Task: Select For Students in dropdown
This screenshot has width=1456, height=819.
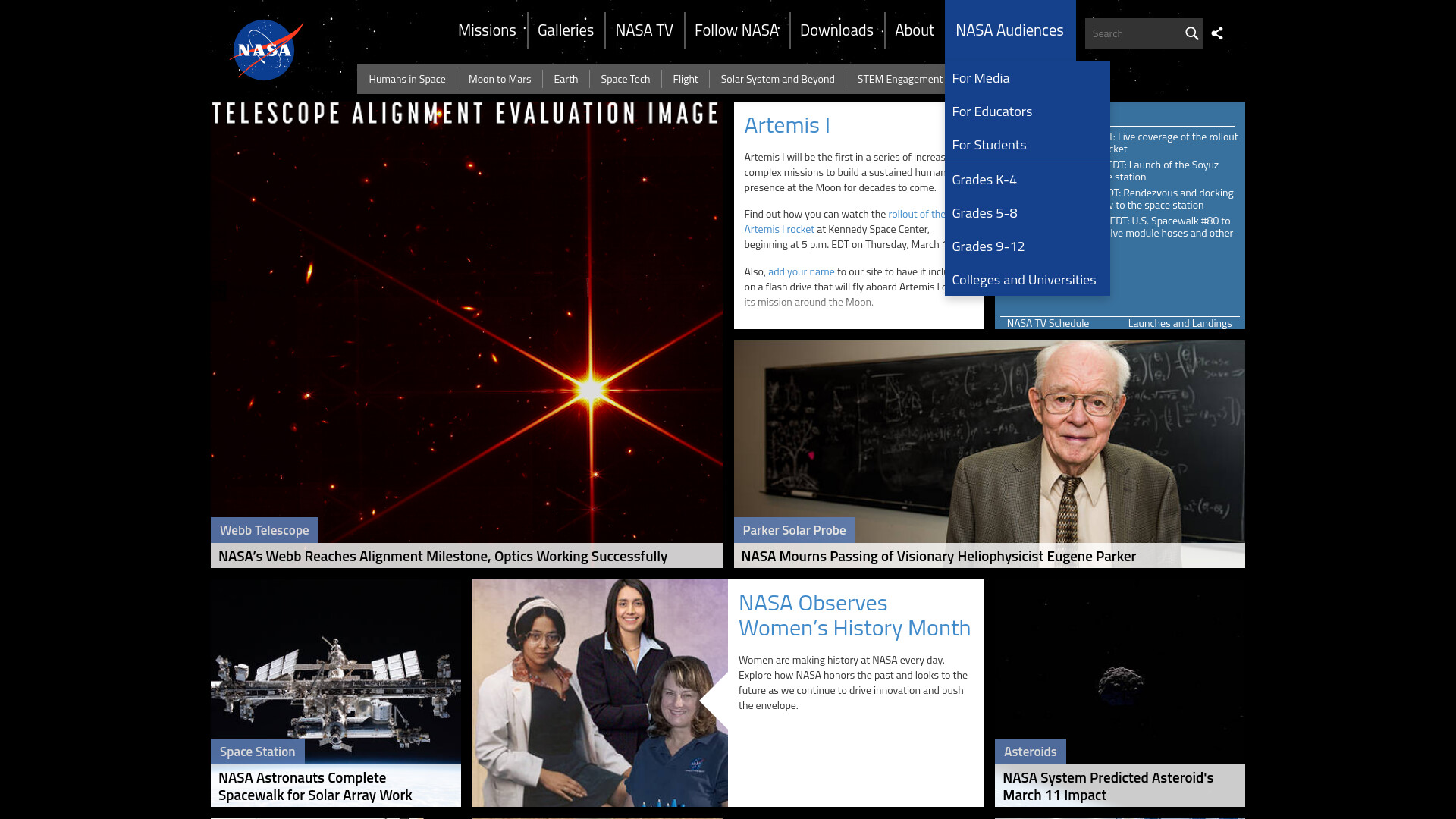Action: click(1027, 145)
